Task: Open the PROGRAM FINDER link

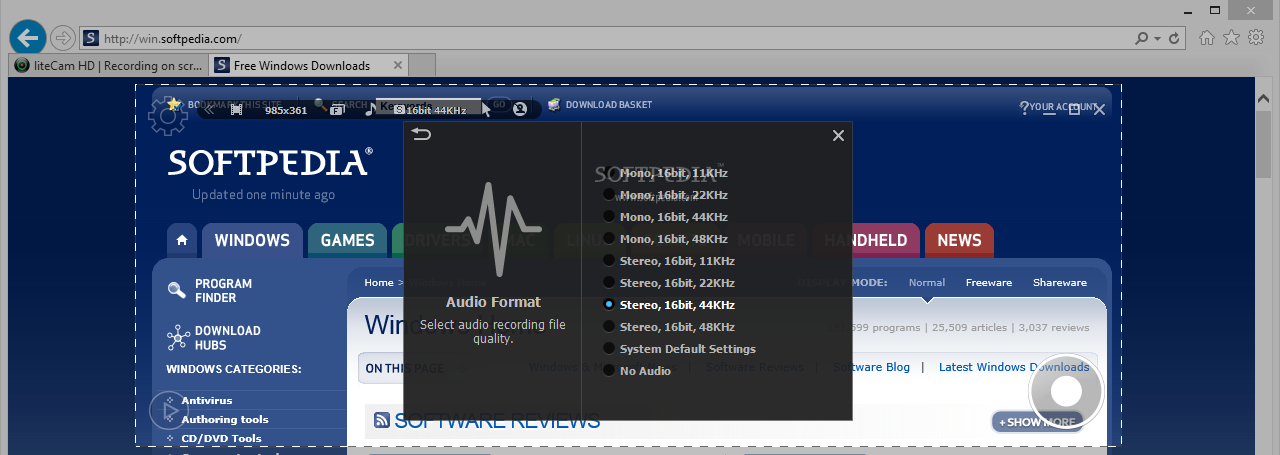Action: pyautogui.click(x=223, y=291)
